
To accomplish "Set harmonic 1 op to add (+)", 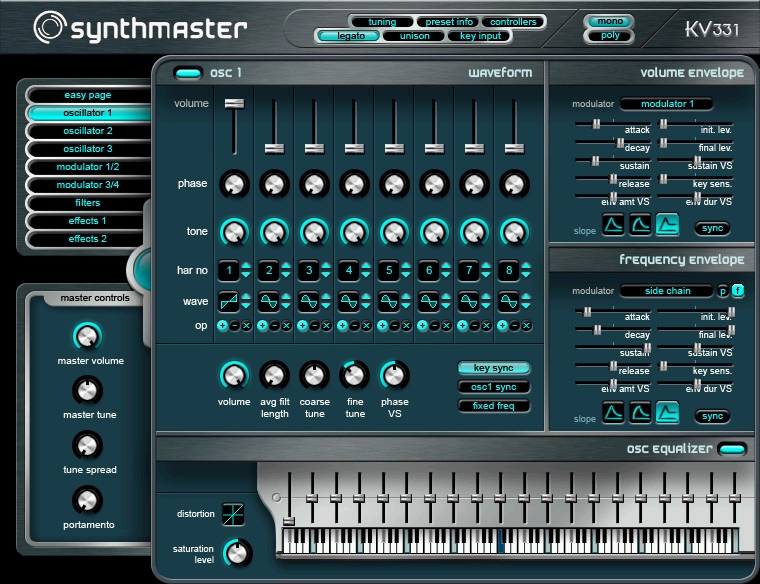I will click(x=222, y=326).
